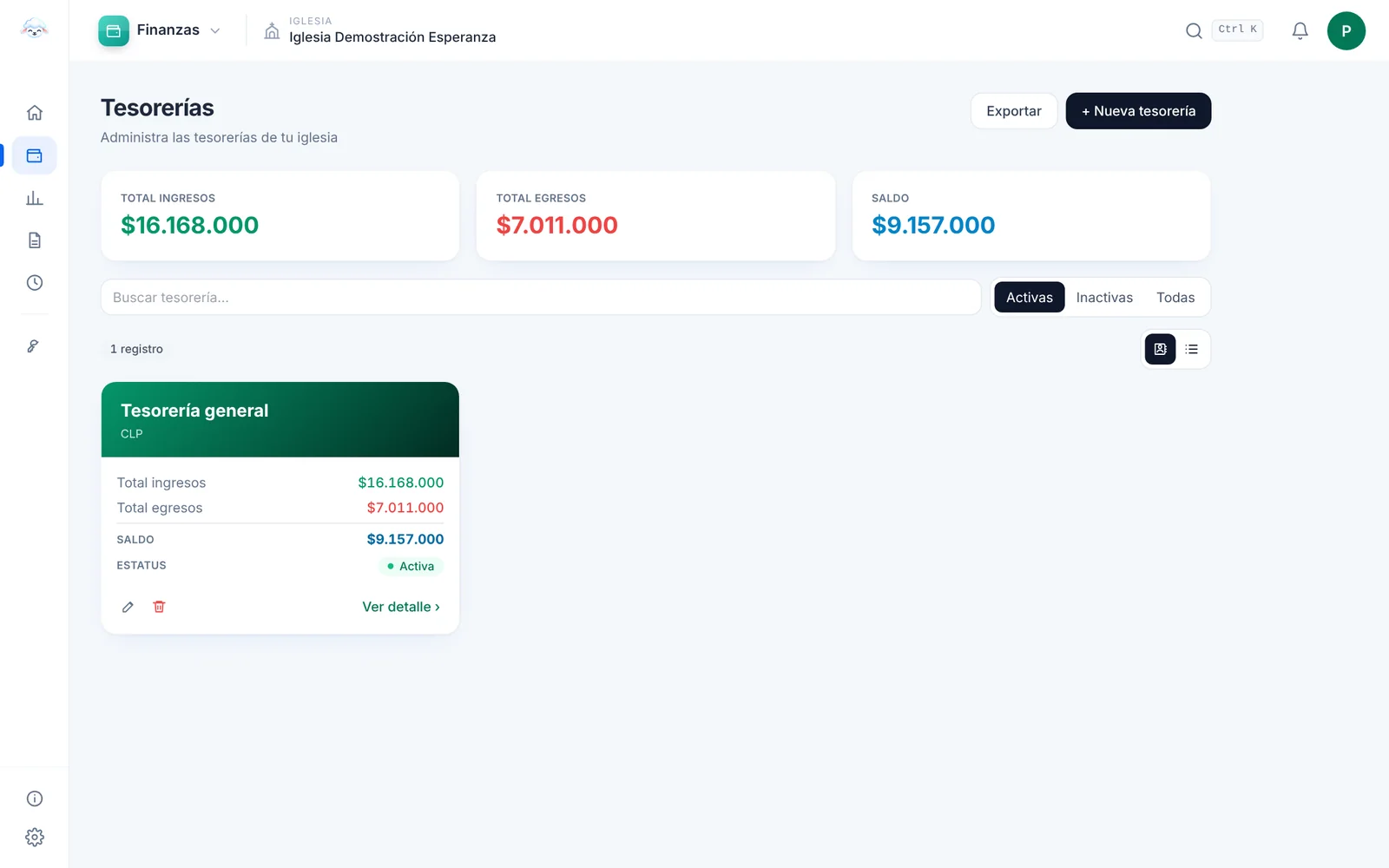The image size is (1389, 868).
Task: Switch to card grid view
Action: (1160, 349)
